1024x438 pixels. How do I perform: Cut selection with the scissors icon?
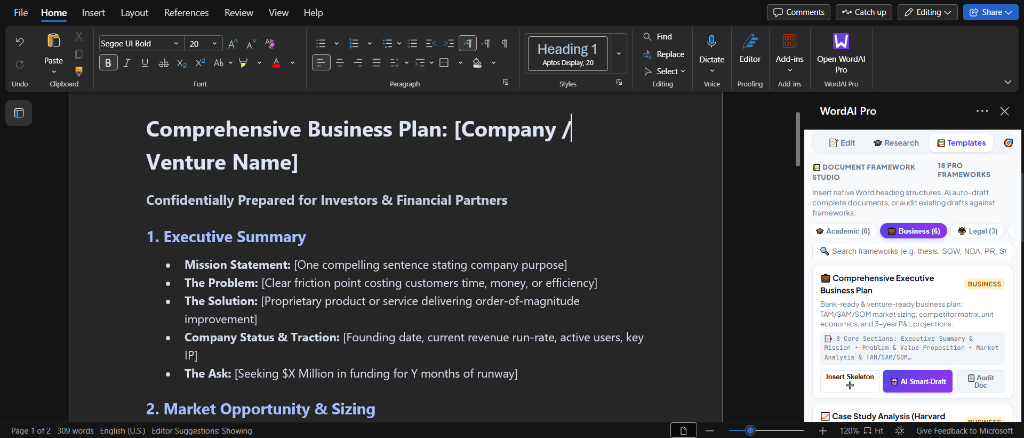79,37
